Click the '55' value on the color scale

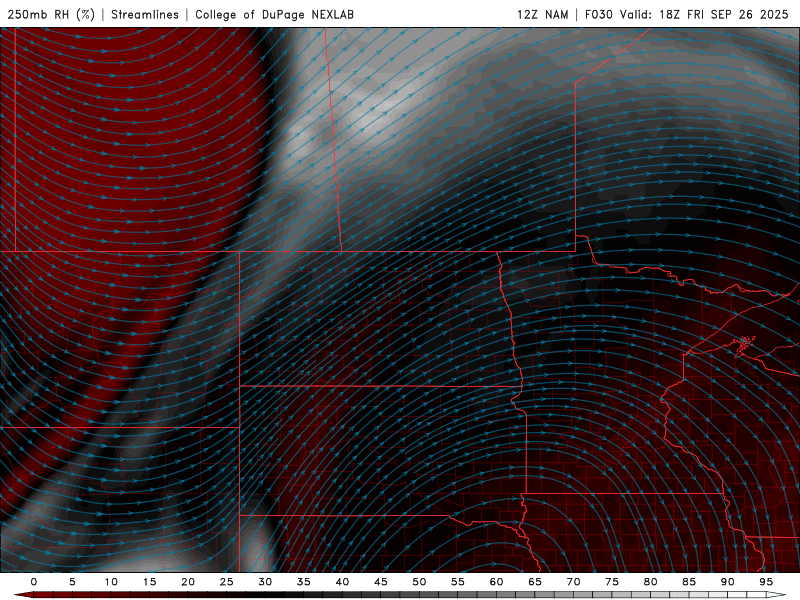click(458, 582)
